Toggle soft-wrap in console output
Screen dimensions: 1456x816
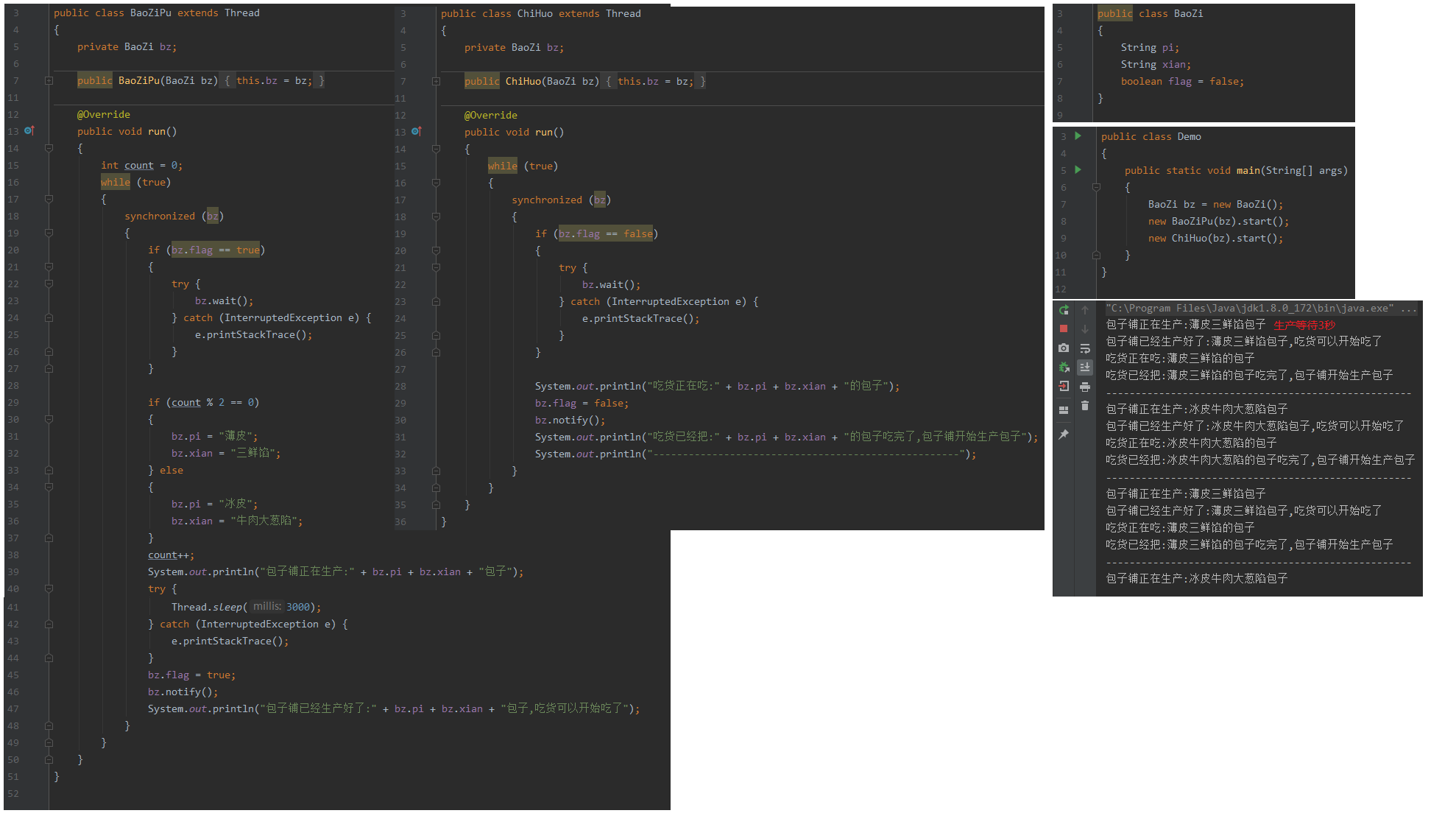tap(1085, 348)
